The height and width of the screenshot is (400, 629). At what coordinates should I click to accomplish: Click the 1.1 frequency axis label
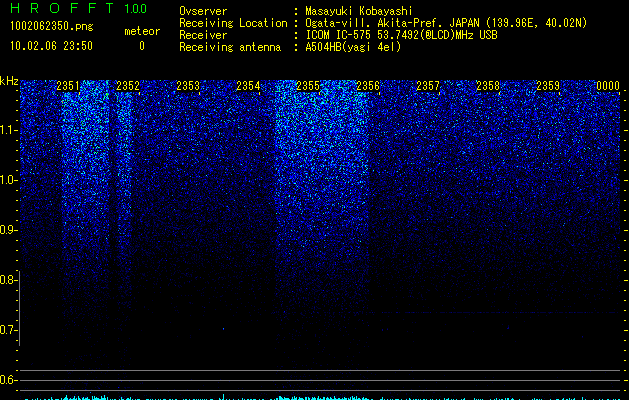pyautogui.click(x=8, y=130)
